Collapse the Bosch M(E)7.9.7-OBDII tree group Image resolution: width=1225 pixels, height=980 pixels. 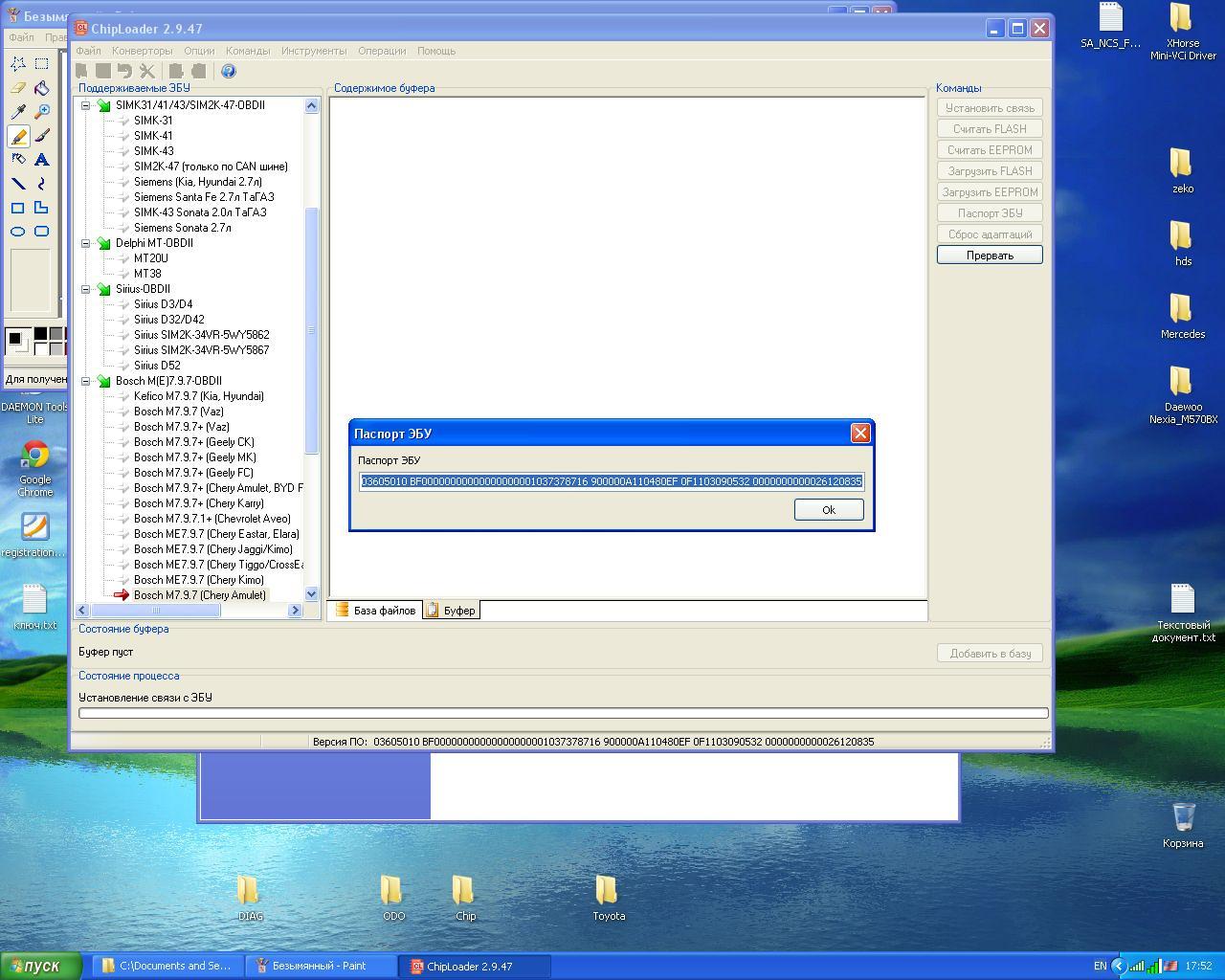click(x=85, y=381)
